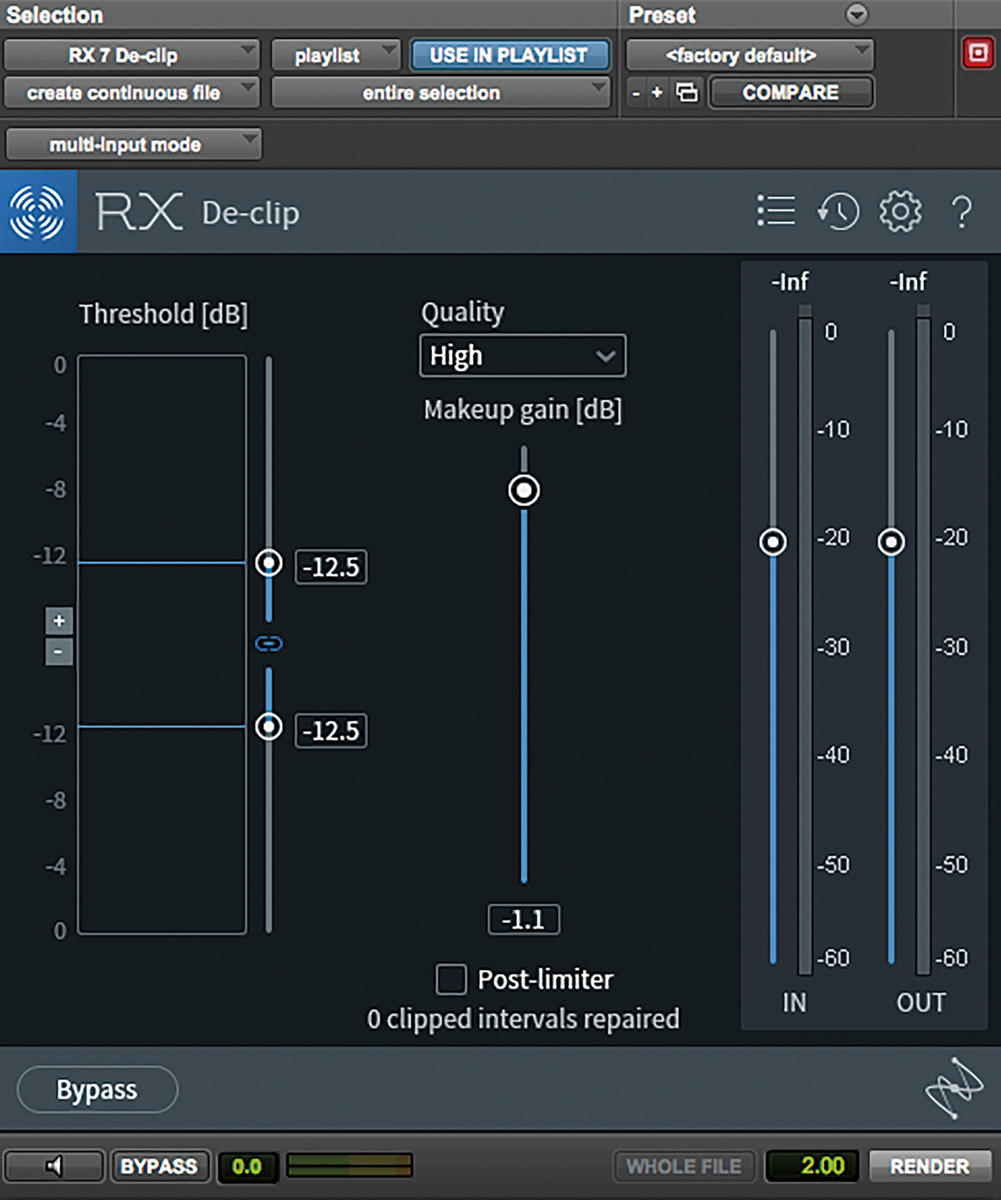The width and height of the screenshot is (1001, 1200).
Task: Click the '0 clipped intervals repaired' text
Action: (523, 1019)
